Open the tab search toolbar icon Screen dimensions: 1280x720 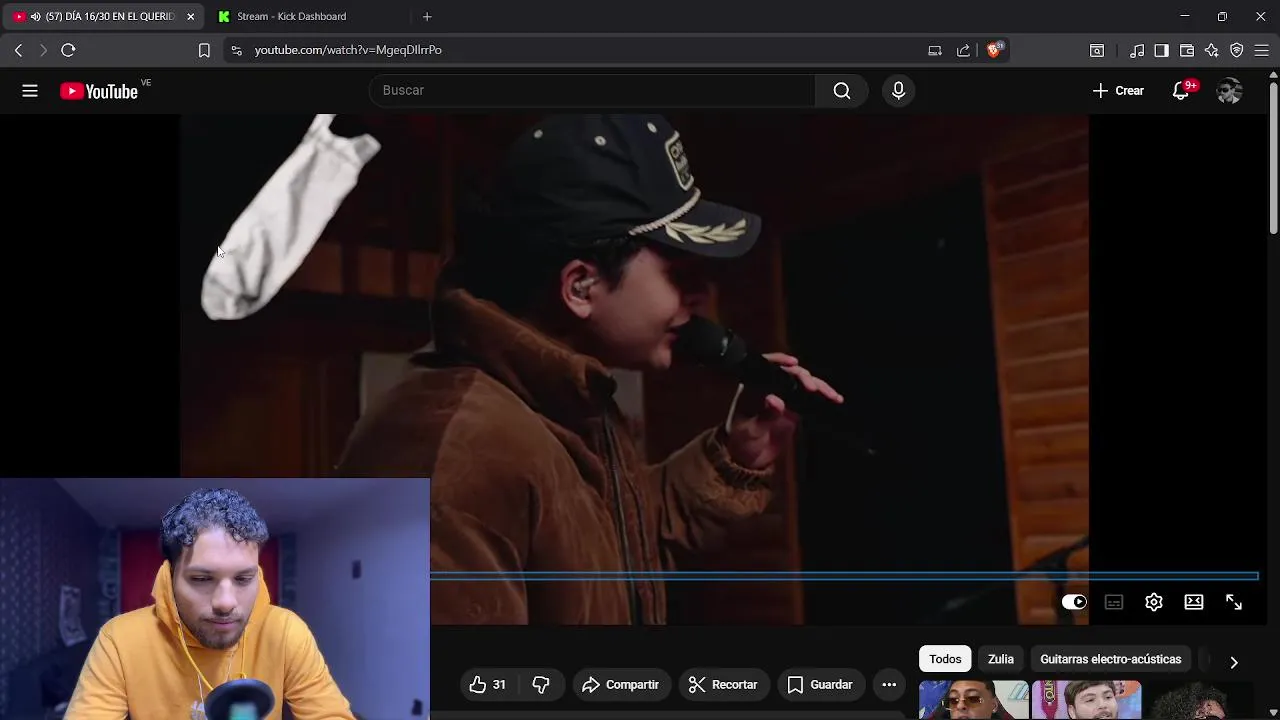[x=1097, y=50]
